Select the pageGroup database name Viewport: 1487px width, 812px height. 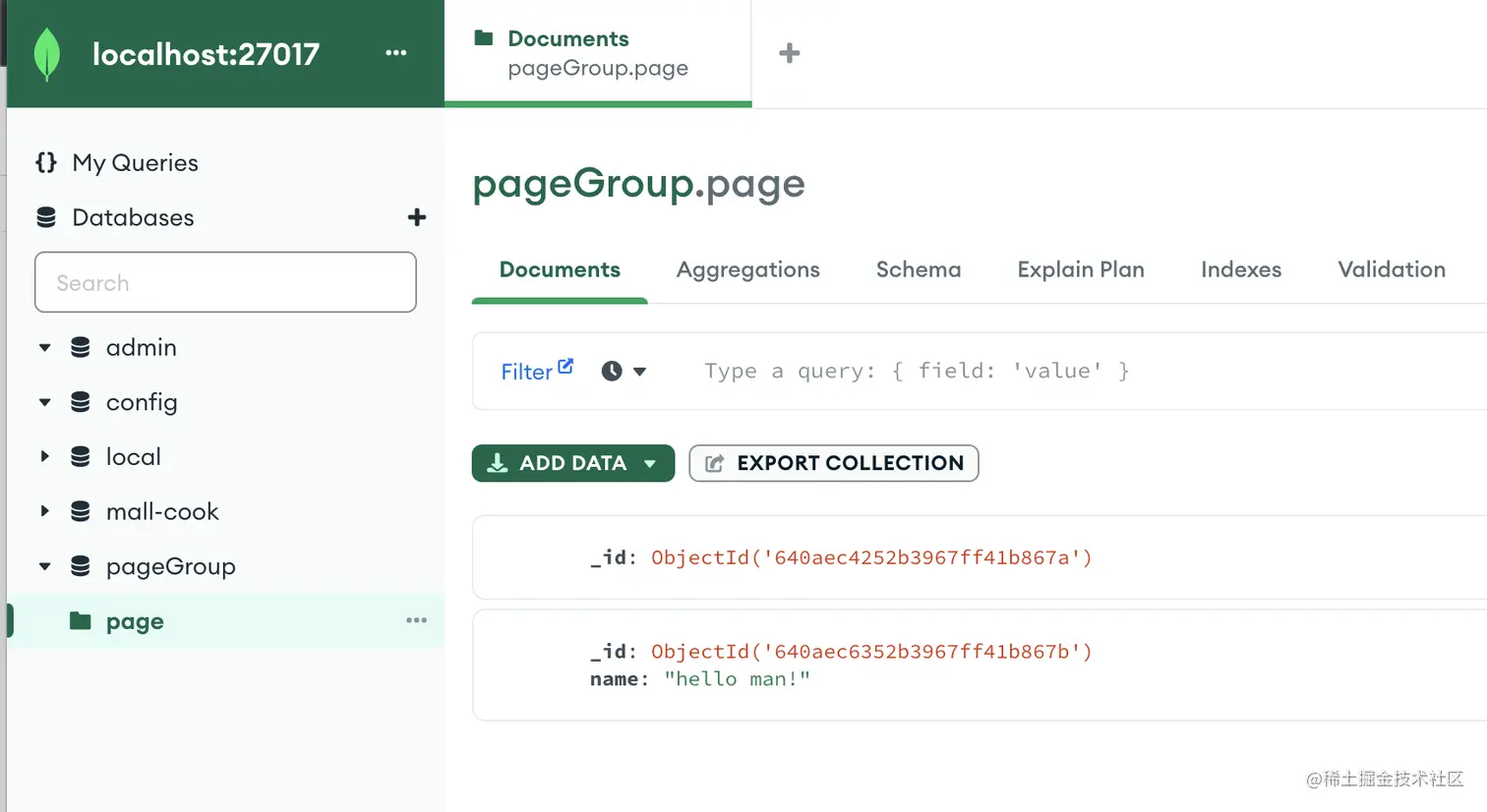click(171, 566)
